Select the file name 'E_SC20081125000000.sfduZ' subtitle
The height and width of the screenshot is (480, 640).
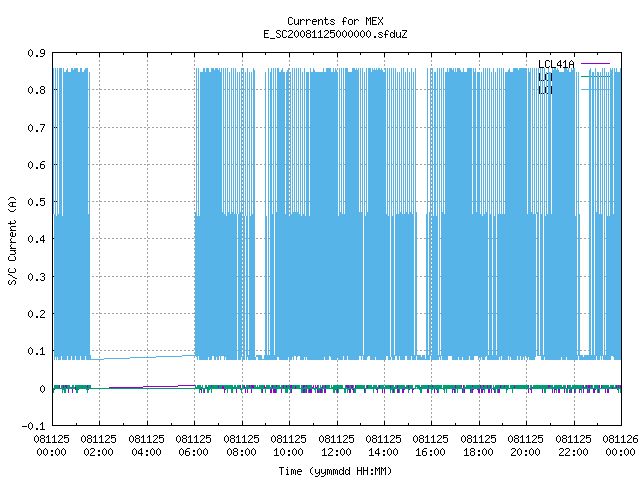click(335, 34)
